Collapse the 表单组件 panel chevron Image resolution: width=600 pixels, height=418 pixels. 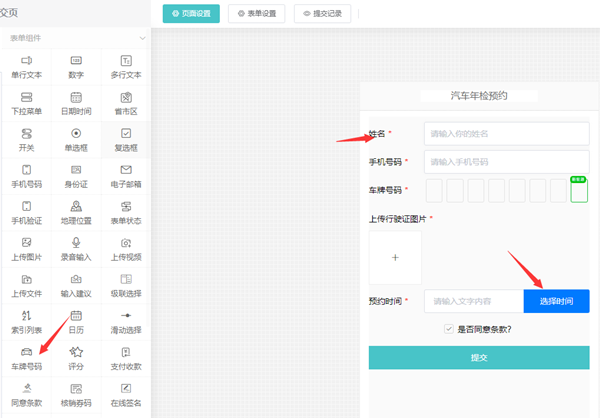tap(142, 38)
